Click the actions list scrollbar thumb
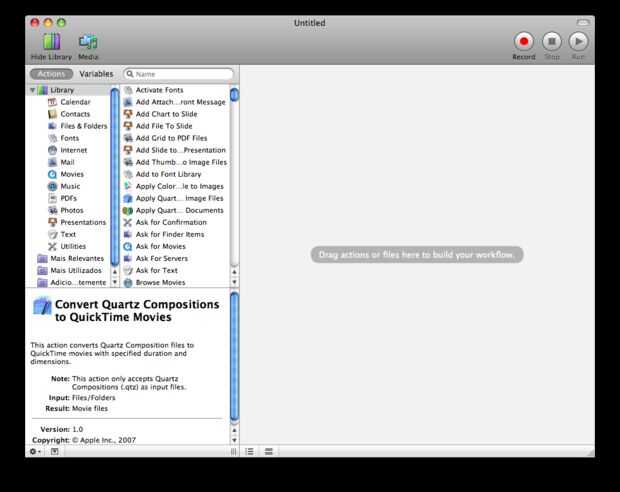The height and width of the screenshot is (492, 620). tap(234, 94)
